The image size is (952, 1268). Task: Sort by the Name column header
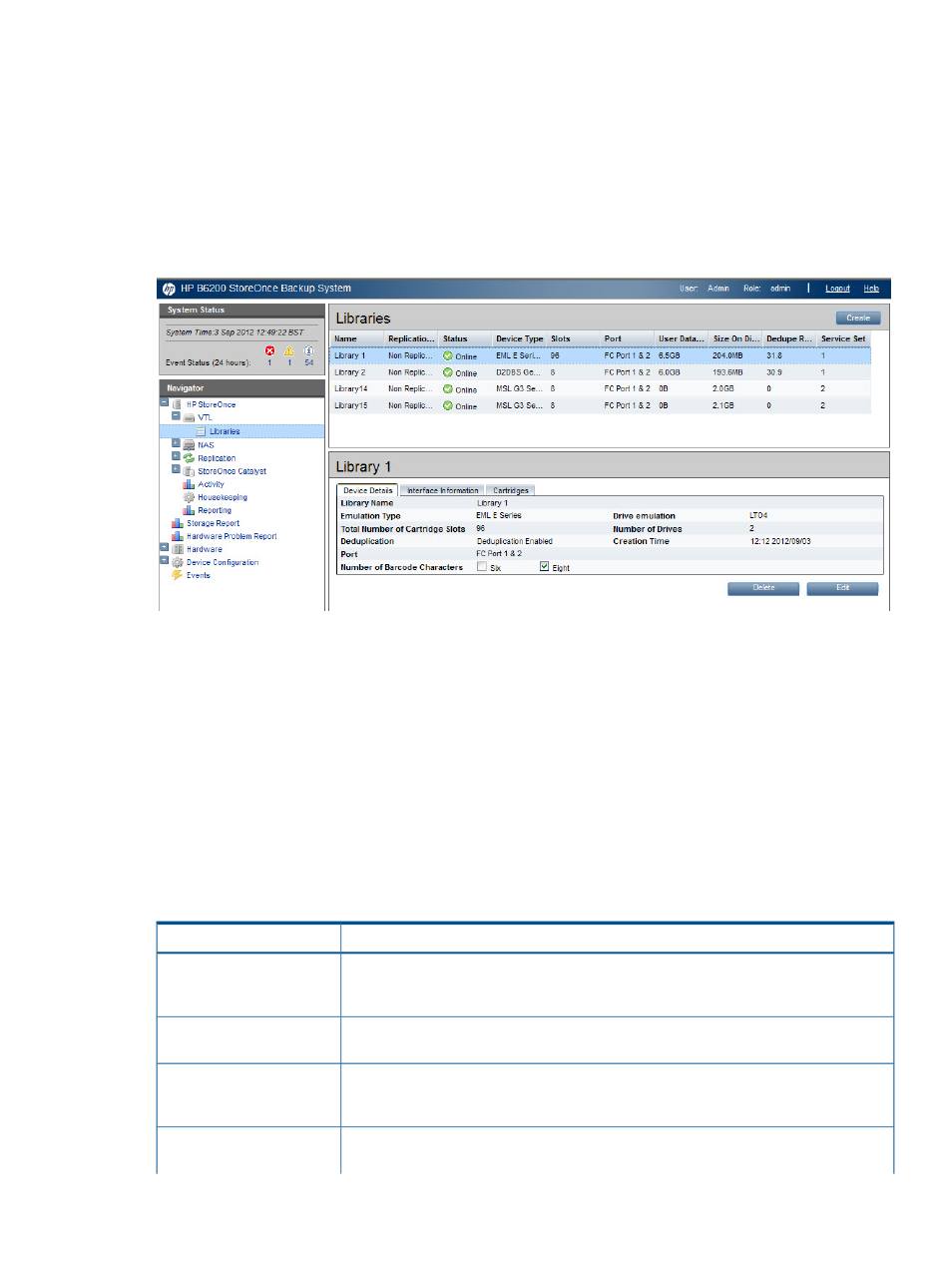click(357, 338)
